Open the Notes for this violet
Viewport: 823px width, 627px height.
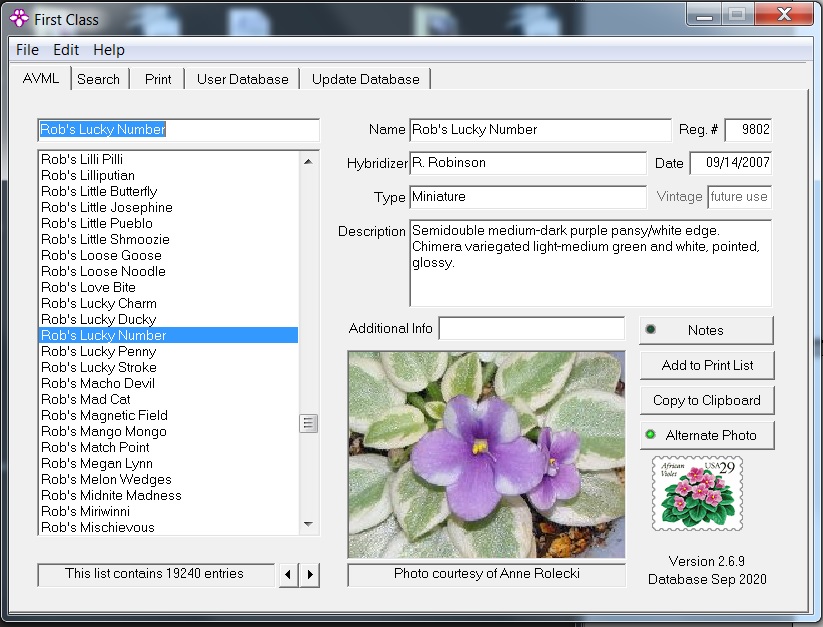pos(706,330)
